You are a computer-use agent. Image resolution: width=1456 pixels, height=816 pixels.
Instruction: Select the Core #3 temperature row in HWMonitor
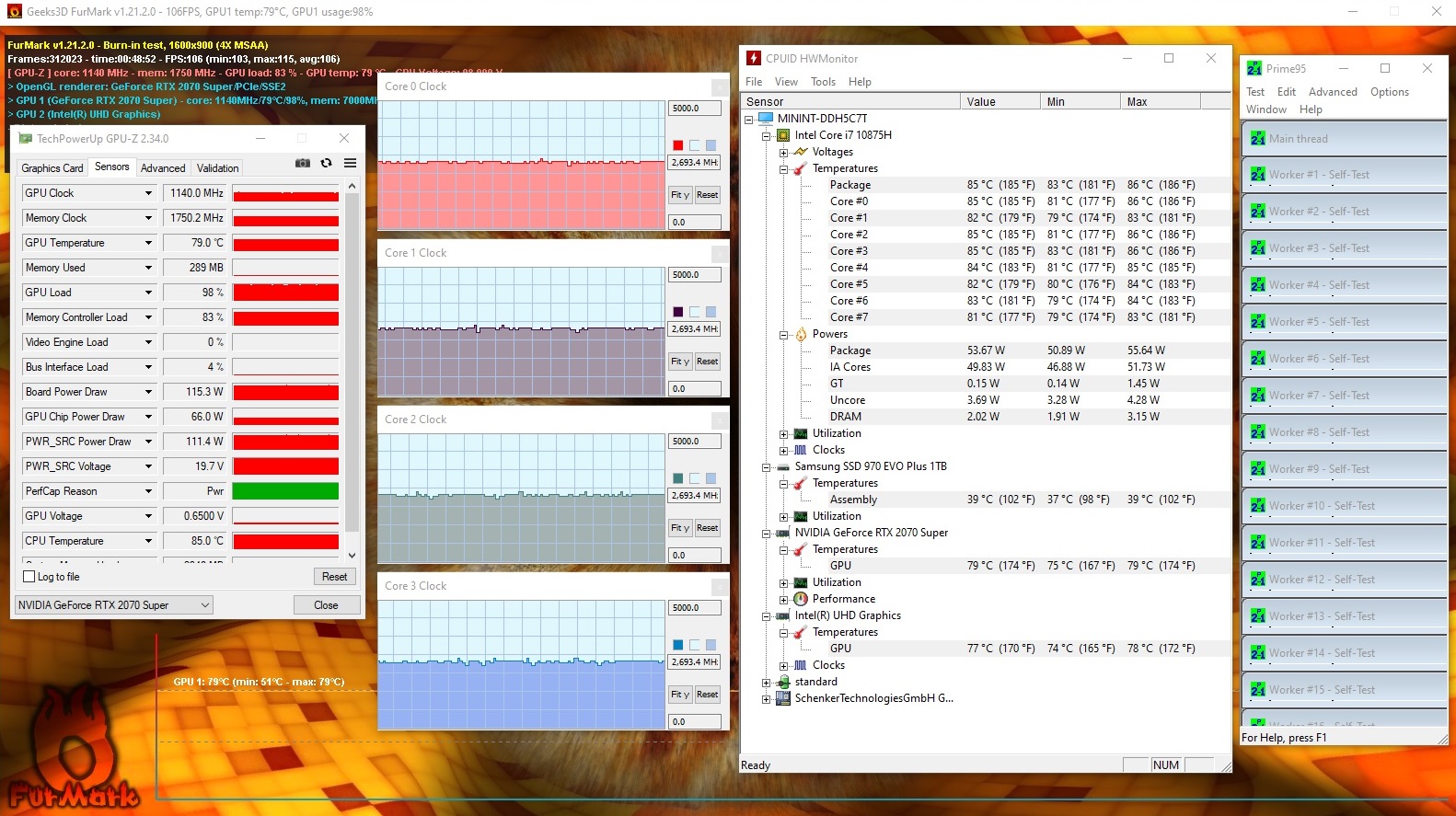point(986,251)
